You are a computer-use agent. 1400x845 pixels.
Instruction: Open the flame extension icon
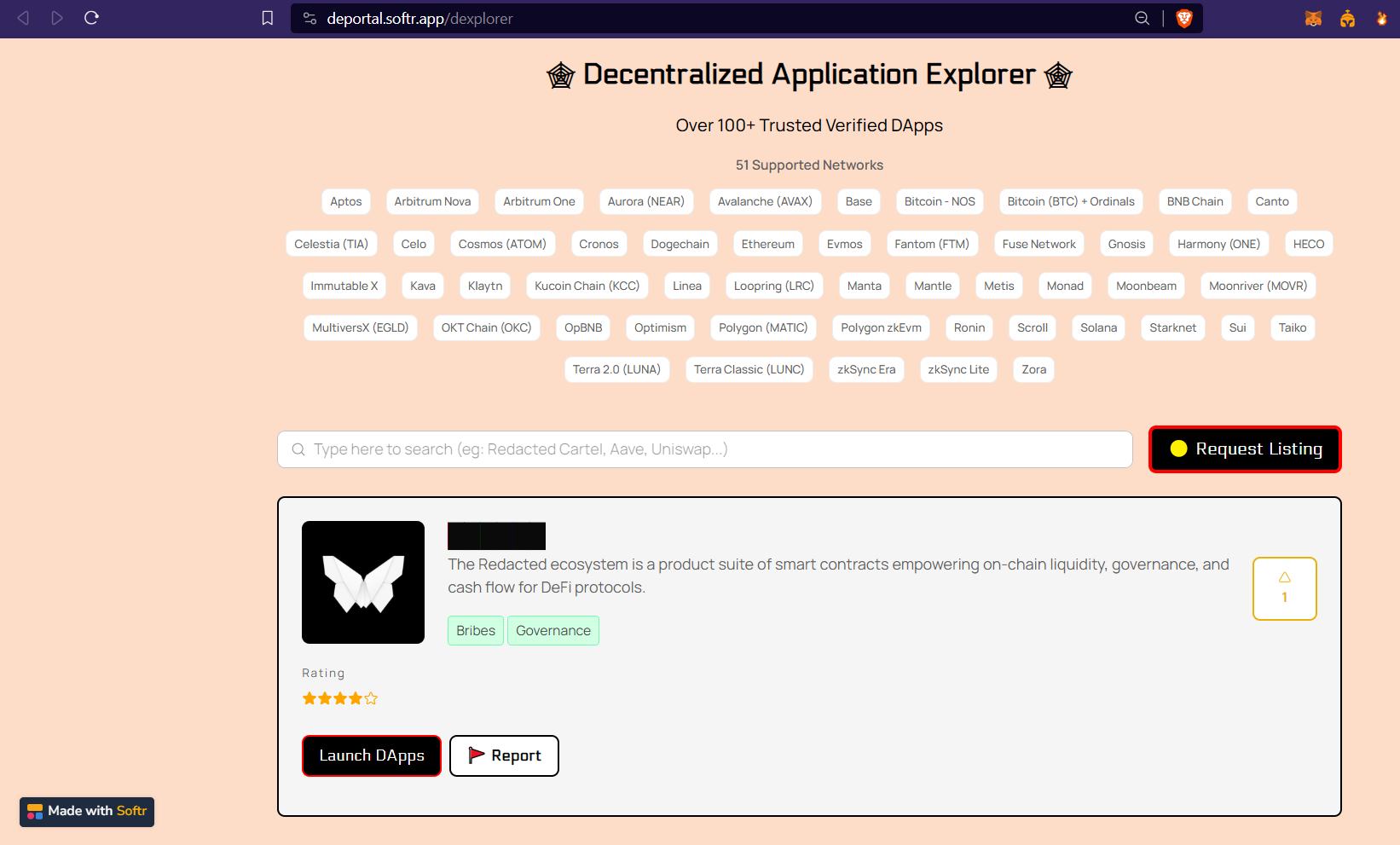[x=1381, y=18]
